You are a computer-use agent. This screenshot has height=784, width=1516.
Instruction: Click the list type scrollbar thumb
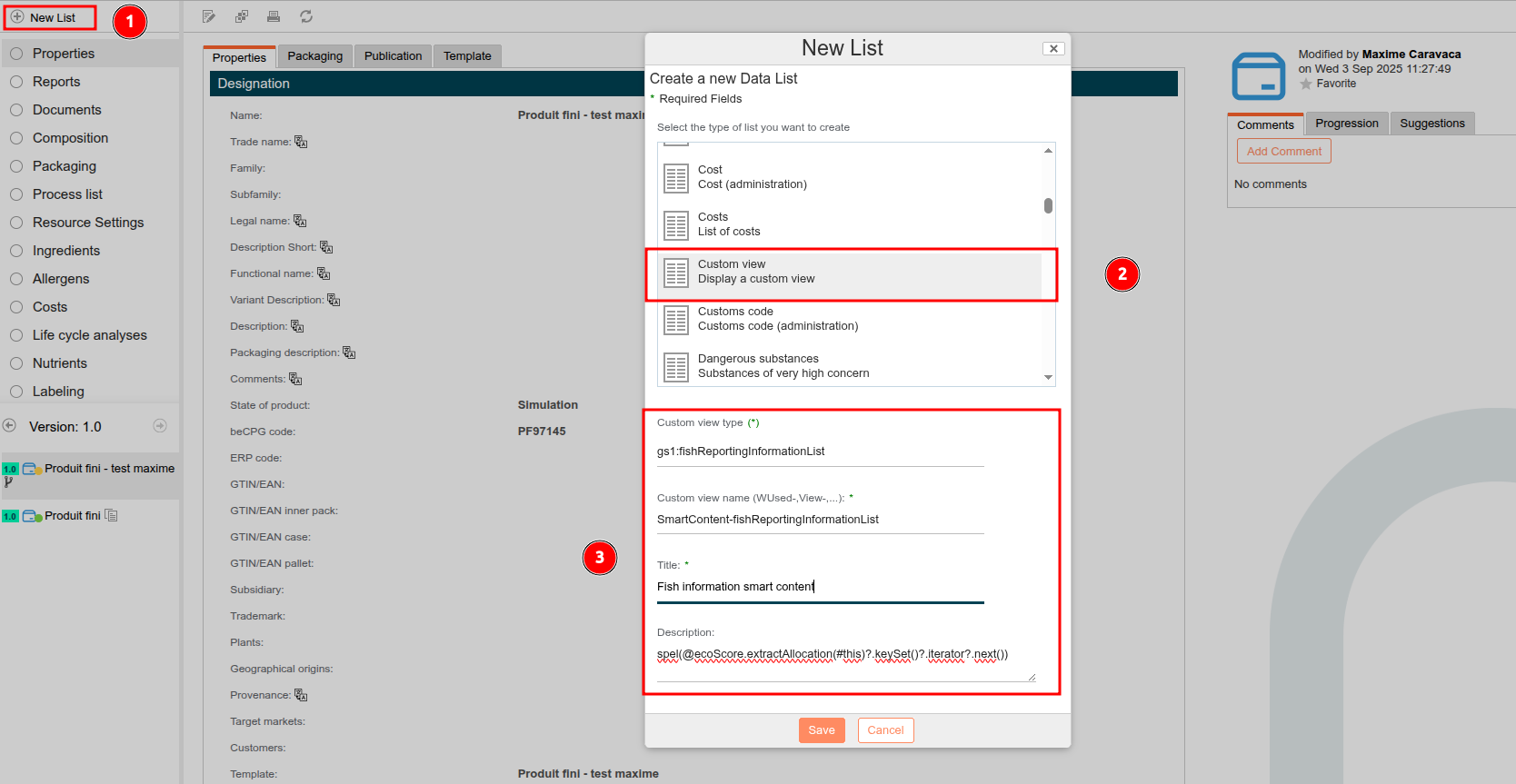pyautogui.click(x=1048, y=205)
